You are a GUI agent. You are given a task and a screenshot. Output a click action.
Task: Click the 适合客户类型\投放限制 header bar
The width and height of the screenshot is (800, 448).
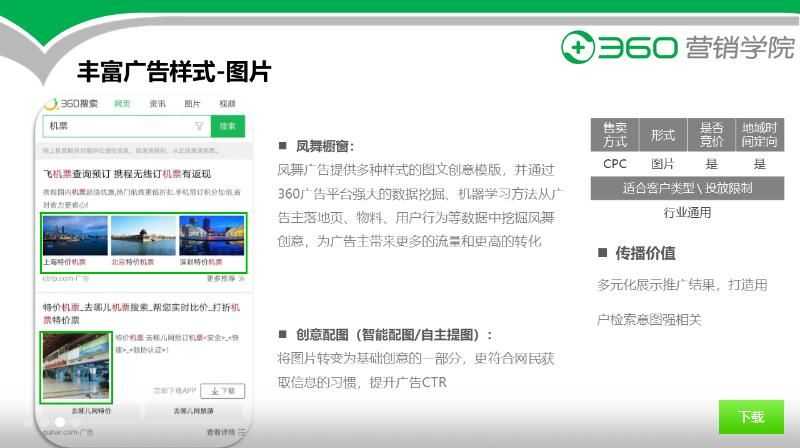[x=687, y=188]
